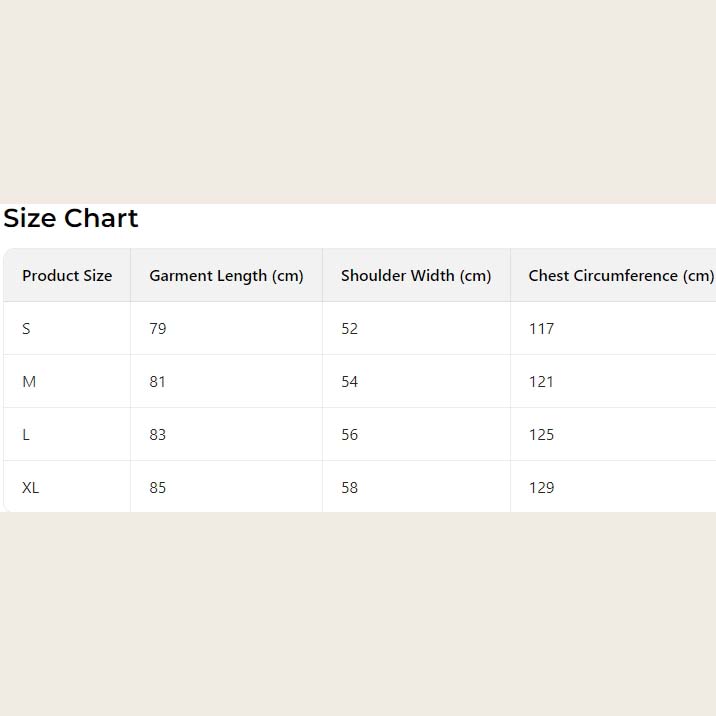The height and width of the screenshot is (716, 716).
Task: Click garment length value 81
Action: point(158,382)
